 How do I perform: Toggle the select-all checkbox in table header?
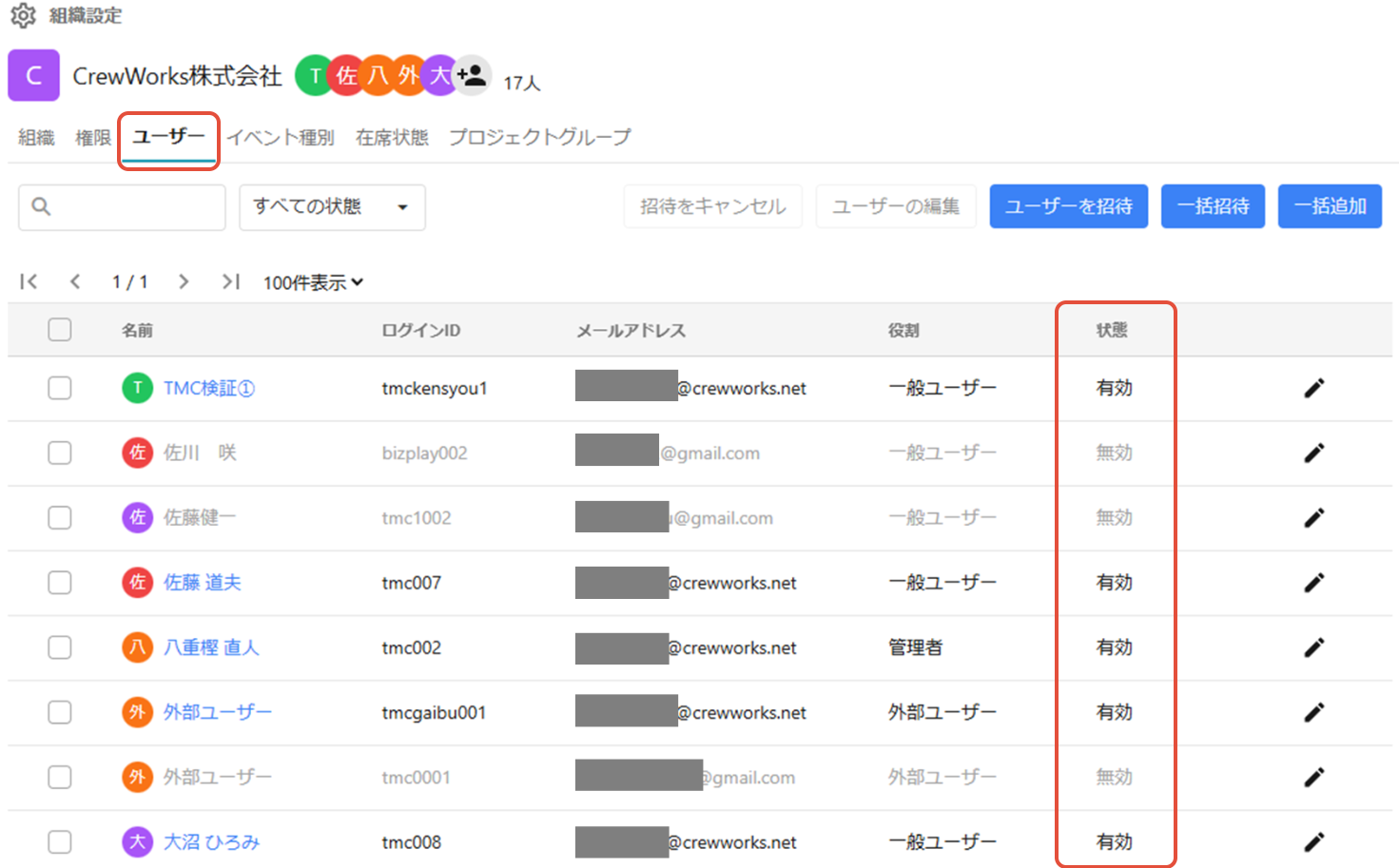60,329
